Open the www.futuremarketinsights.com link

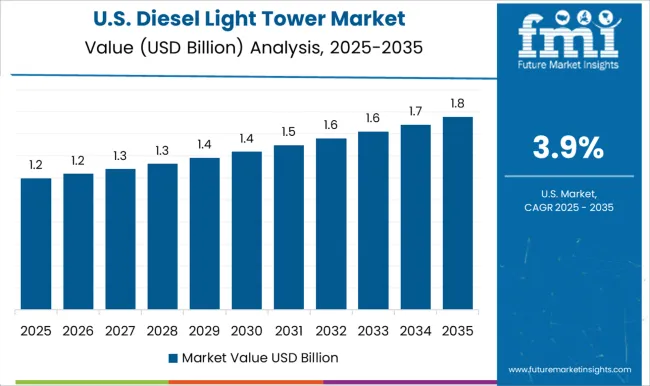click(x=570, y=369)
